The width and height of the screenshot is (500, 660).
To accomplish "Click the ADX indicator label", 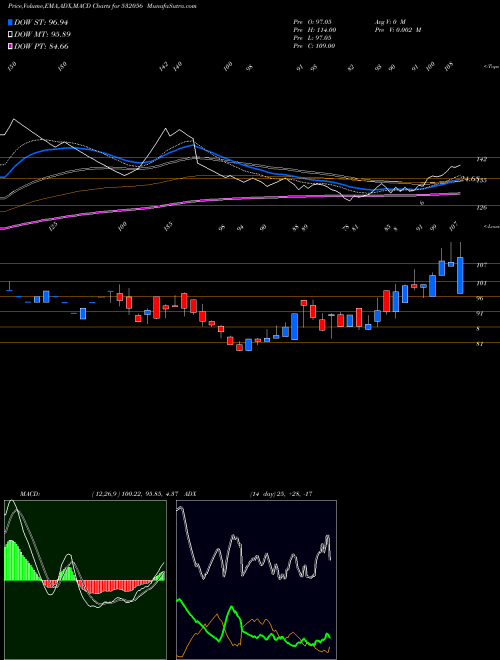I will tap(191, 494).
